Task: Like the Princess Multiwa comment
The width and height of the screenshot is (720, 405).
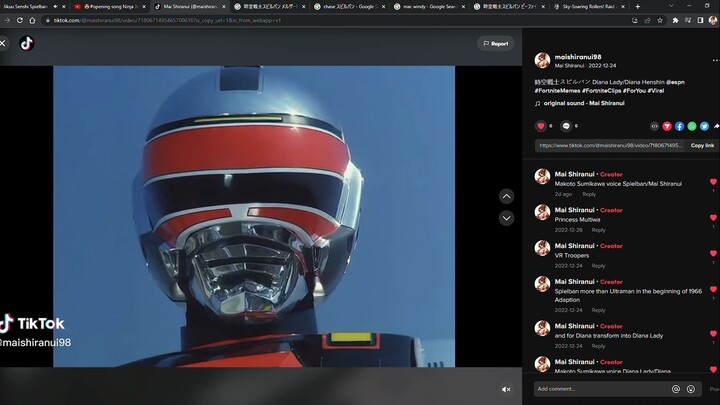Action: (x=713, y=218)
